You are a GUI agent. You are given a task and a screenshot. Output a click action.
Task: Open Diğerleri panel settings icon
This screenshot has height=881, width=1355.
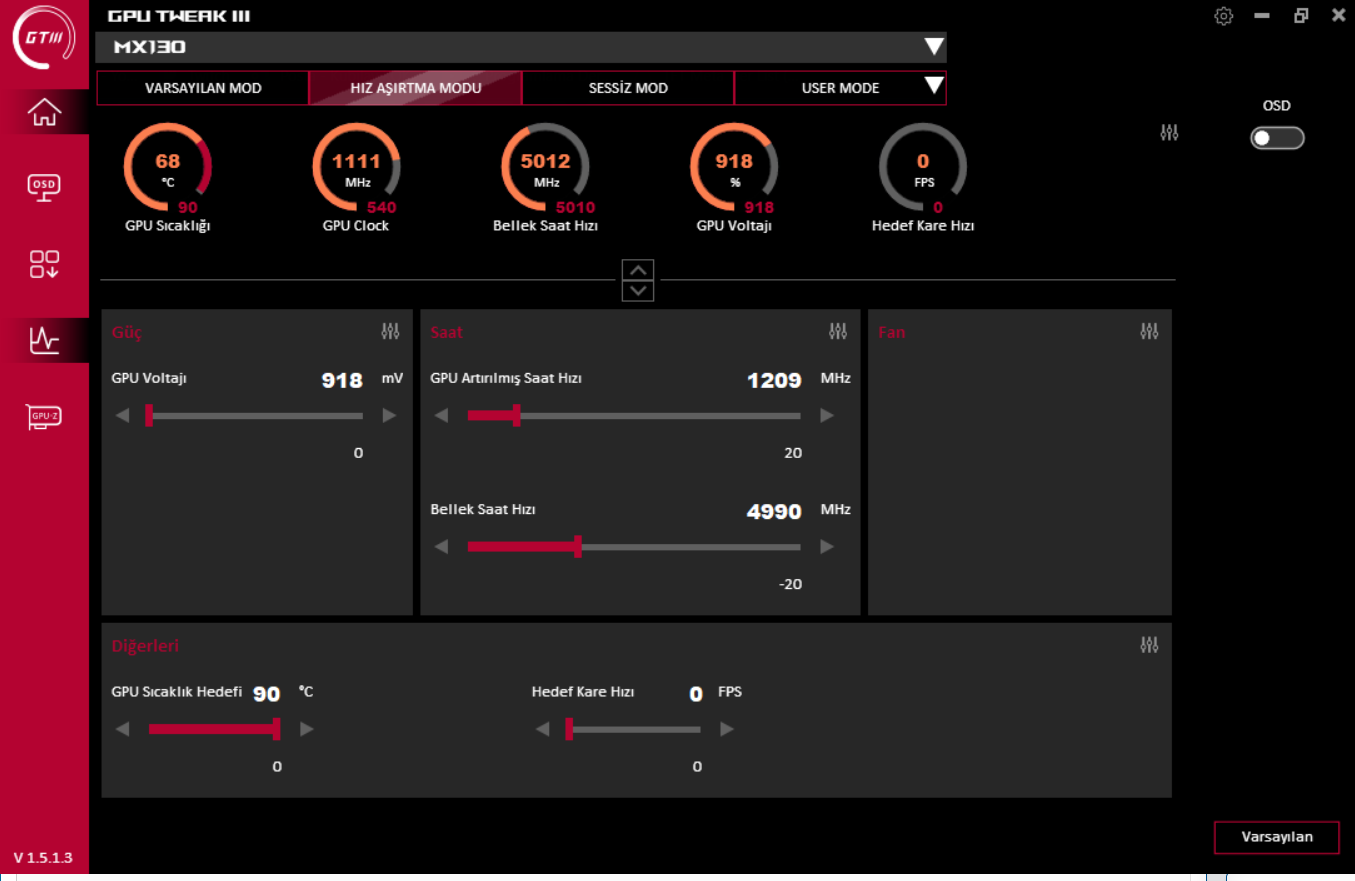[x=1149, y=645]
